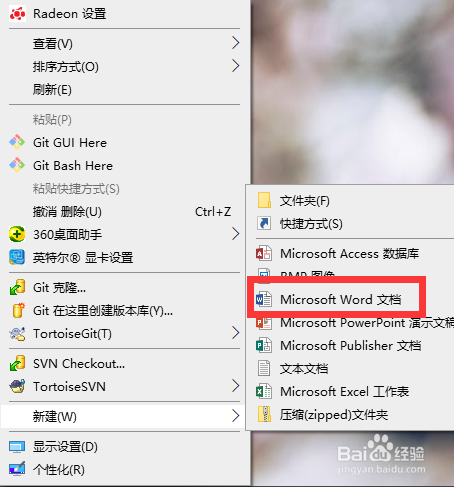
Task: Open TortoiseGit(T) label
Action: pos(72,334)
